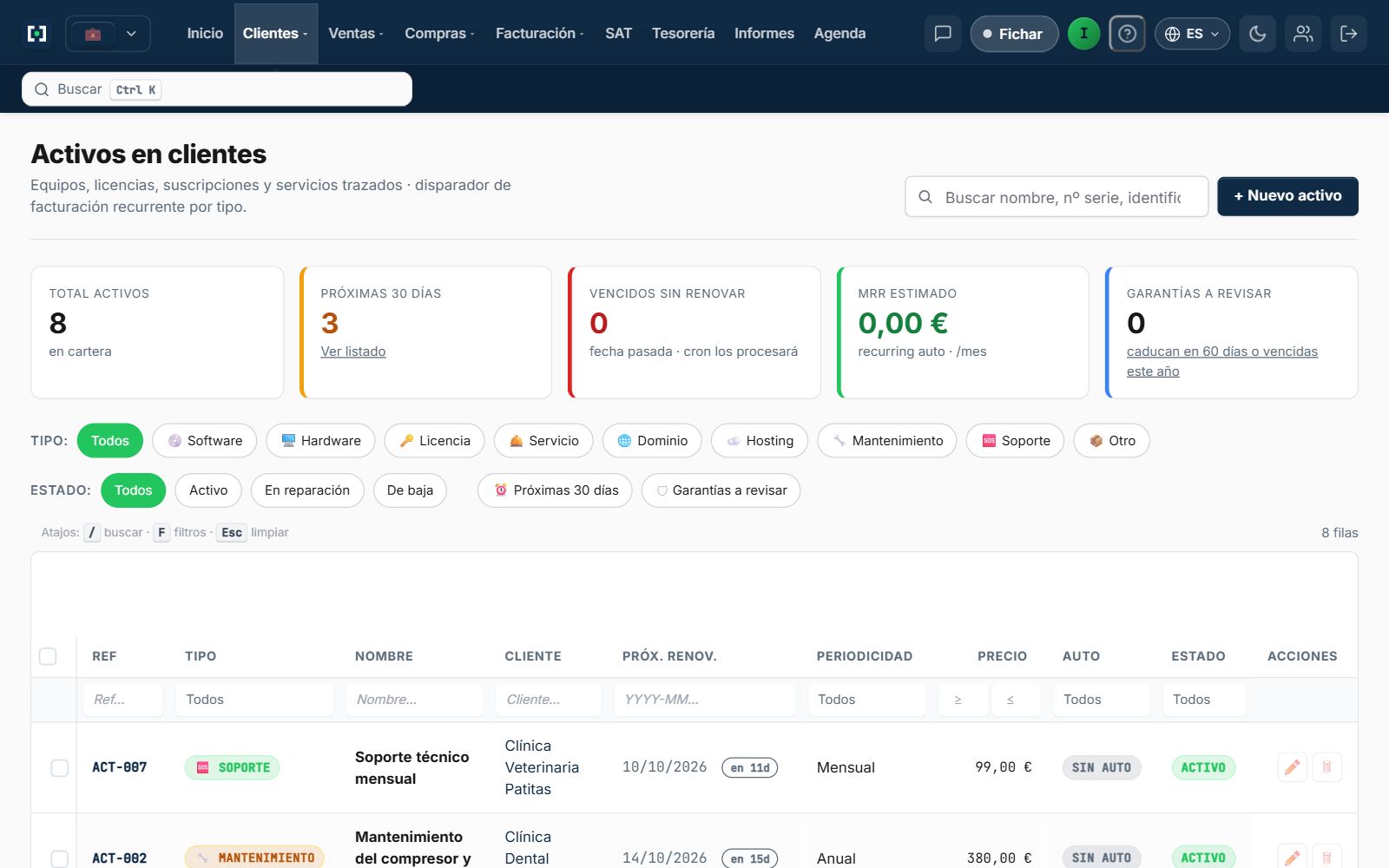Screen dimensions: 1389x868
Task: Go to the Tesorería section
Action: pos(683,34)
